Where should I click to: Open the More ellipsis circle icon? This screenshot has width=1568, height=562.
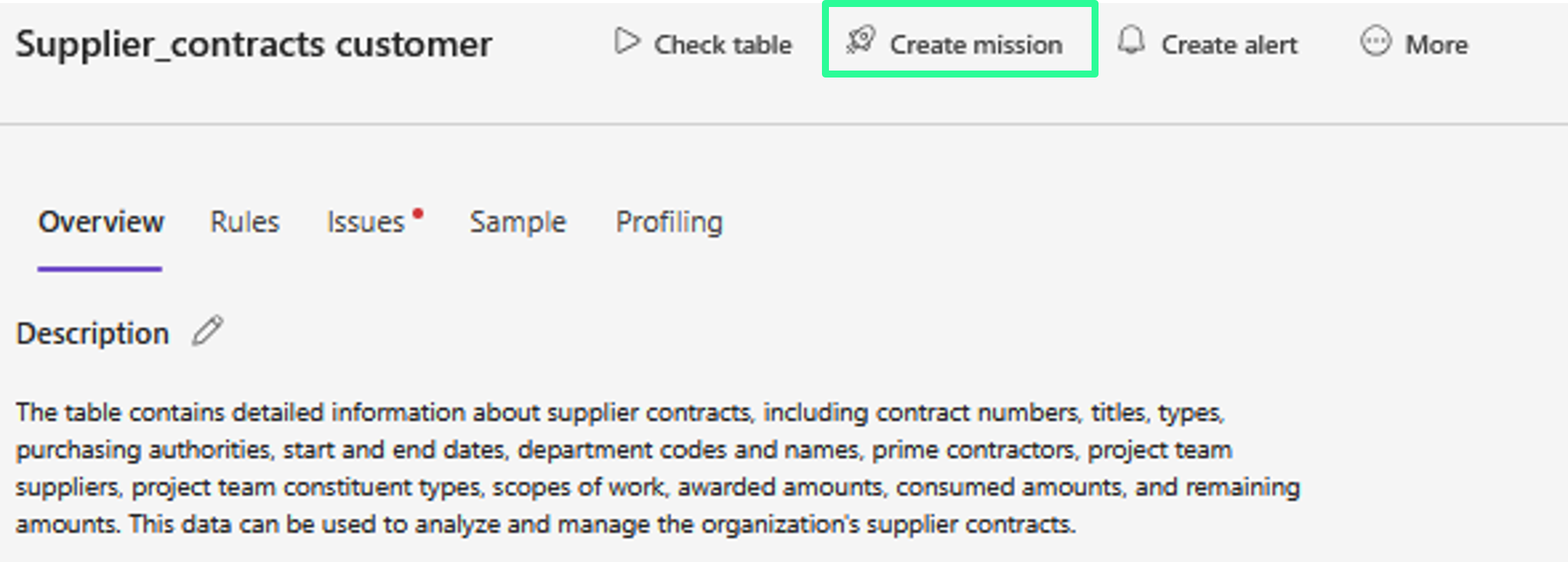pos(1376,42)
